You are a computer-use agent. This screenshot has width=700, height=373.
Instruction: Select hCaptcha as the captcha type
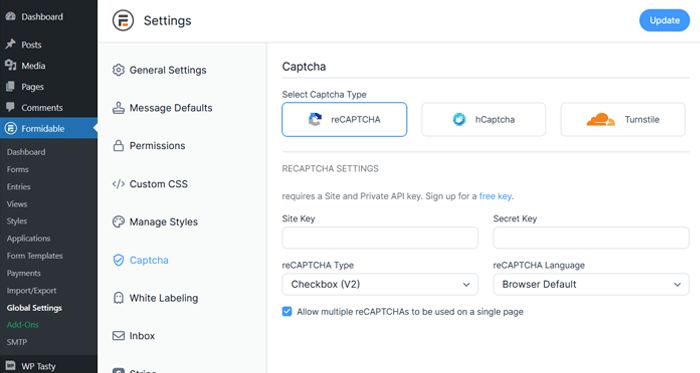(483, 120)
